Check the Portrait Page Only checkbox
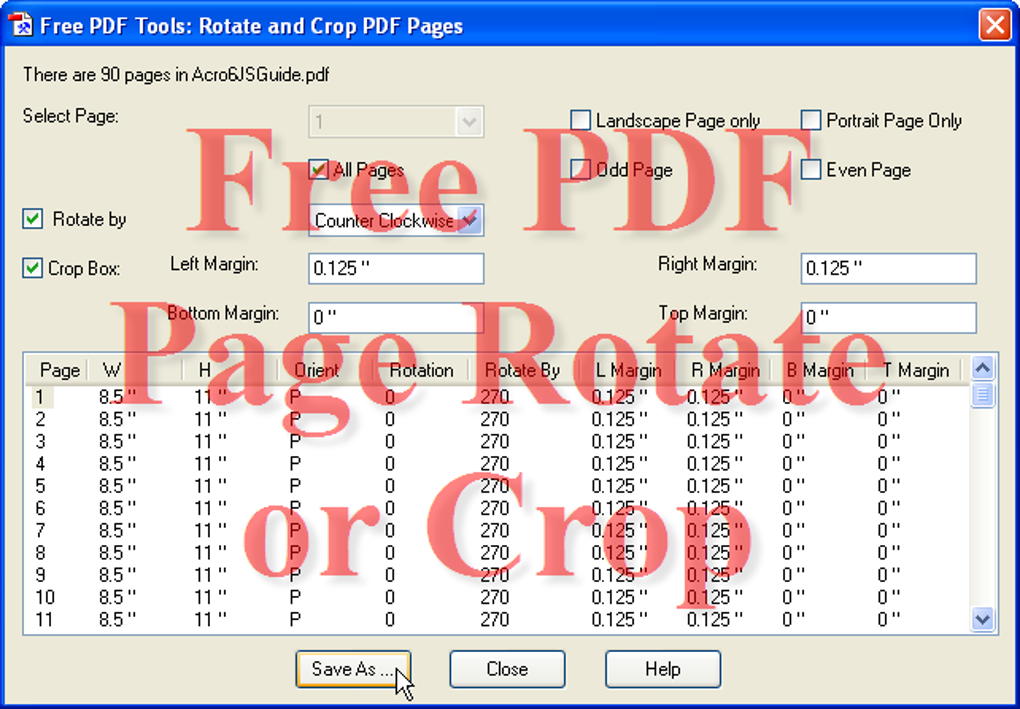This screenshot has width=1020, height=709. point(811,120)
